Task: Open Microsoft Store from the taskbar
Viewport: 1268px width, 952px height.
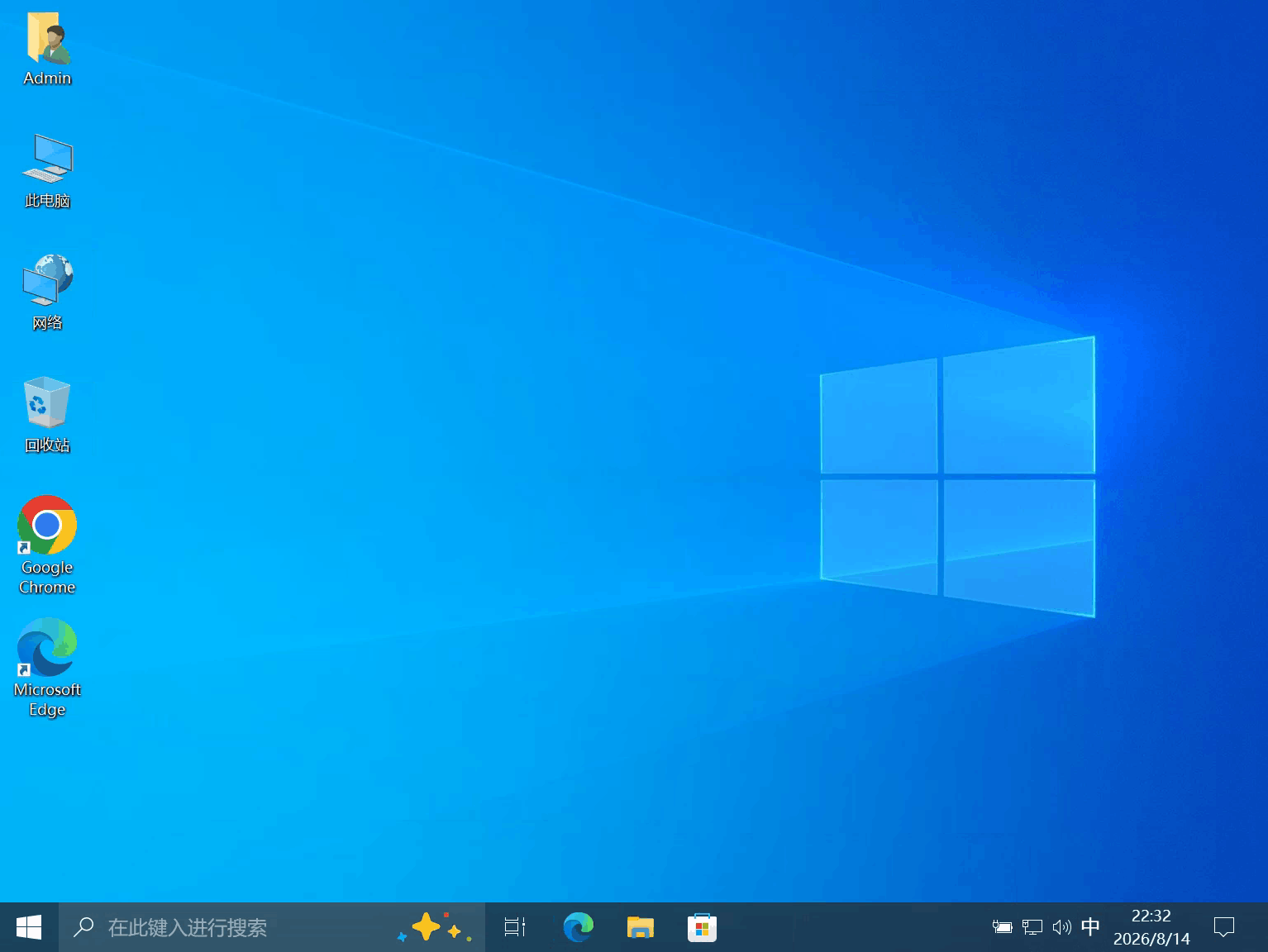Action: [x=702, y=927]
